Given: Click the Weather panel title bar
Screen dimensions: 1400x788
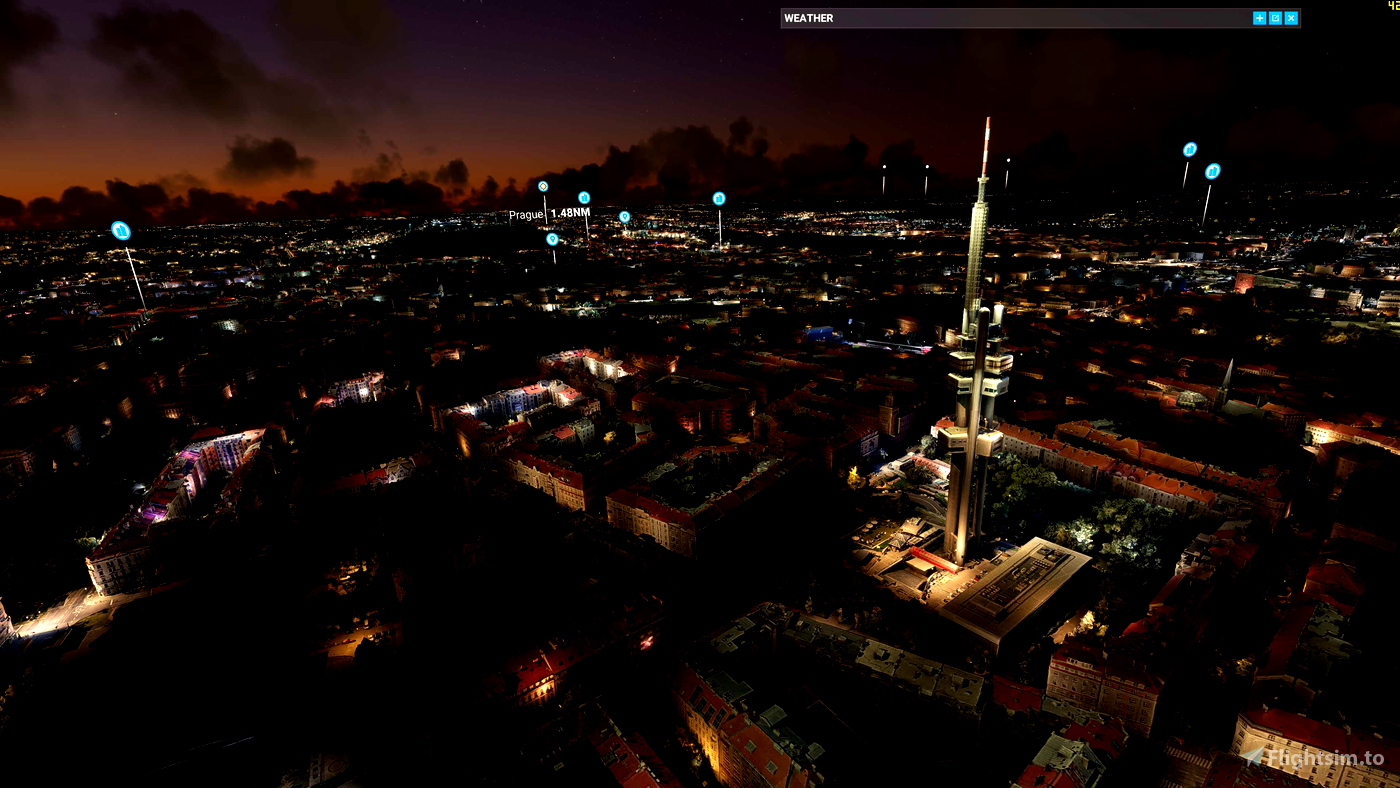Looking at the screenshot, I should click(1040, 18).
